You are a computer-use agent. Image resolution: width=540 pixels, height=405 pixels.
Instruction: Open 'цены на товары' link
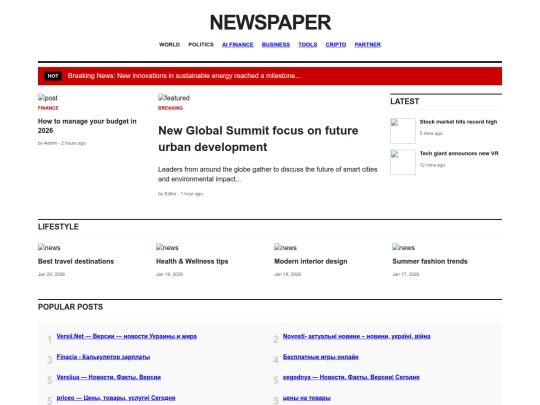pos(307,398)
